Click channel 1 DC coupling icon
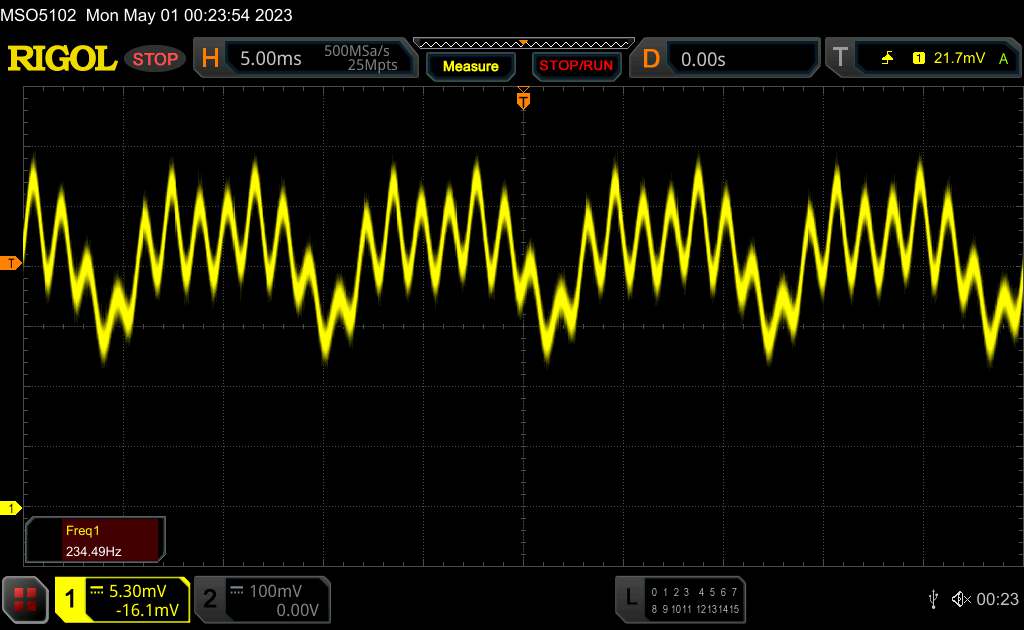Image resolution: width=1024 pixels, height=630 pixels. click(x=97, y=591)
